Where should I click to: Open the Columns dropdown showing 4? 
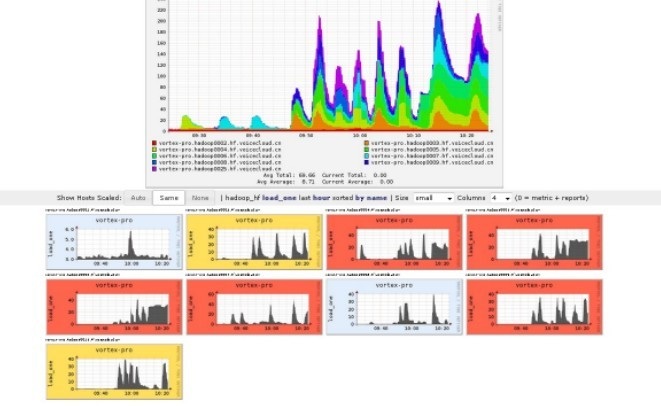[x=501, y=198]
